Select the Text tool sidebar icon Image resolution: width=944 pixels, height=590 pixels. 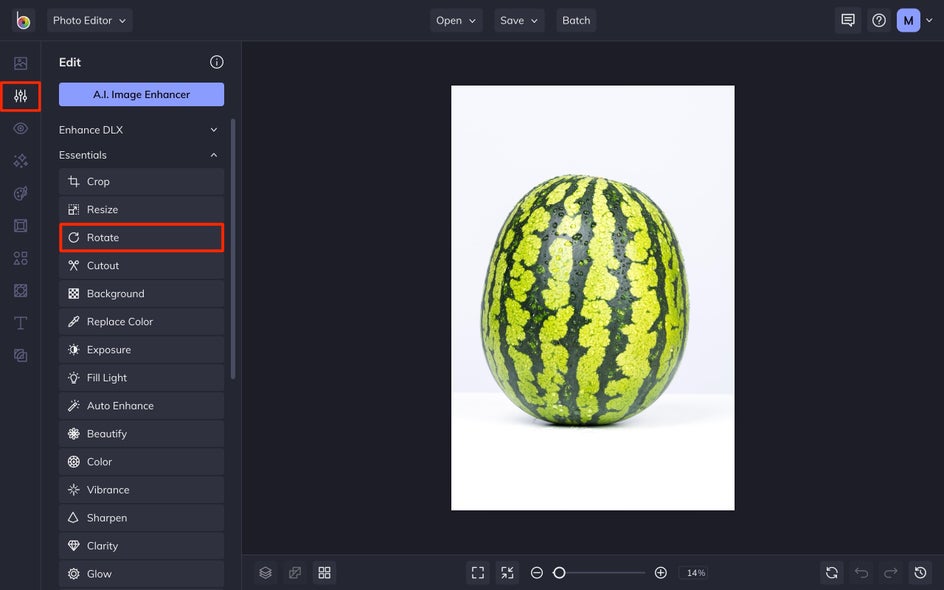pyautogui.click(x=20, y=323)
